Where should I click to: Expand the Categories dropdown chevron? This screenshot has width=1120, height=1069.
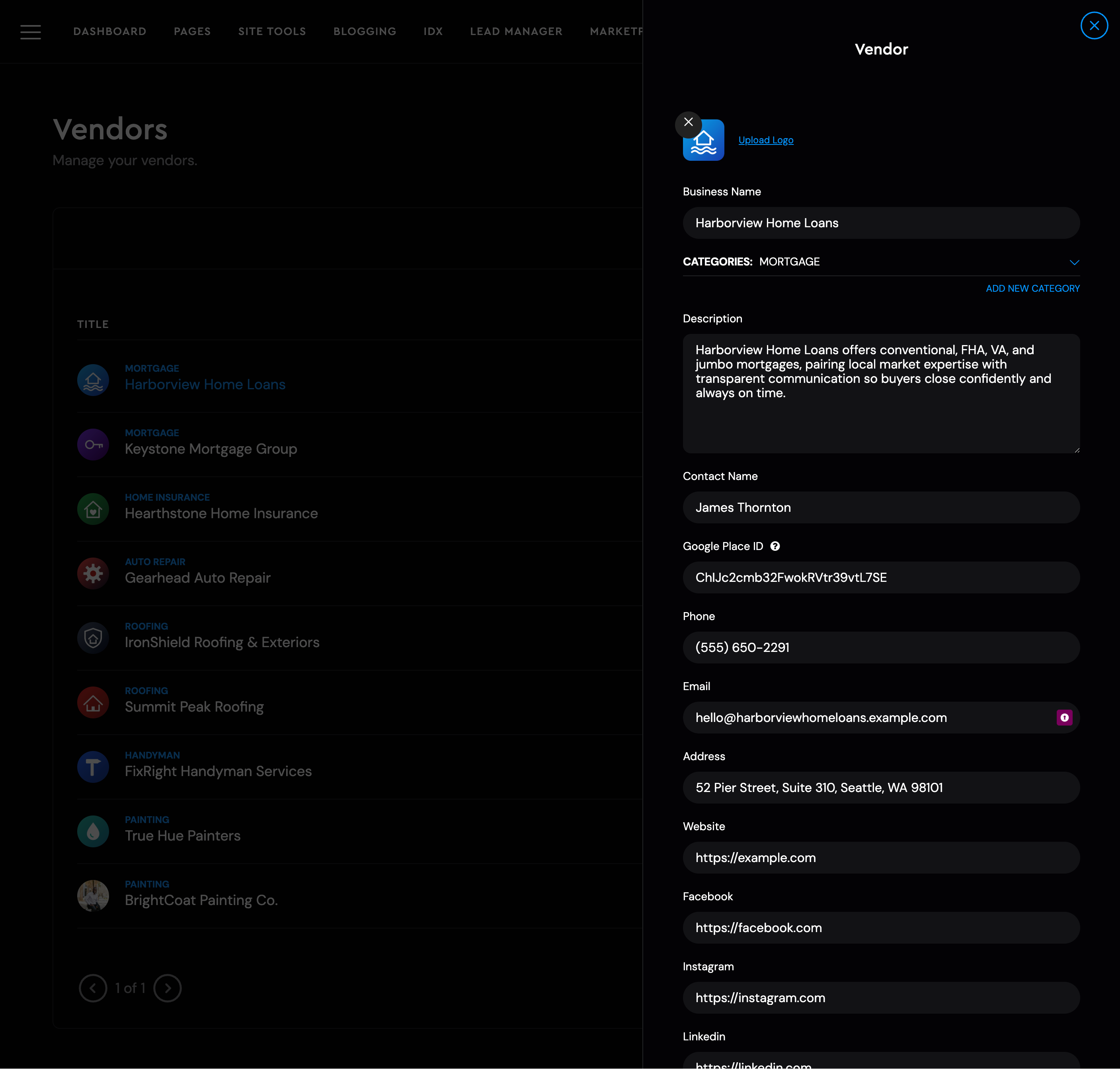tap(1074, 262)
